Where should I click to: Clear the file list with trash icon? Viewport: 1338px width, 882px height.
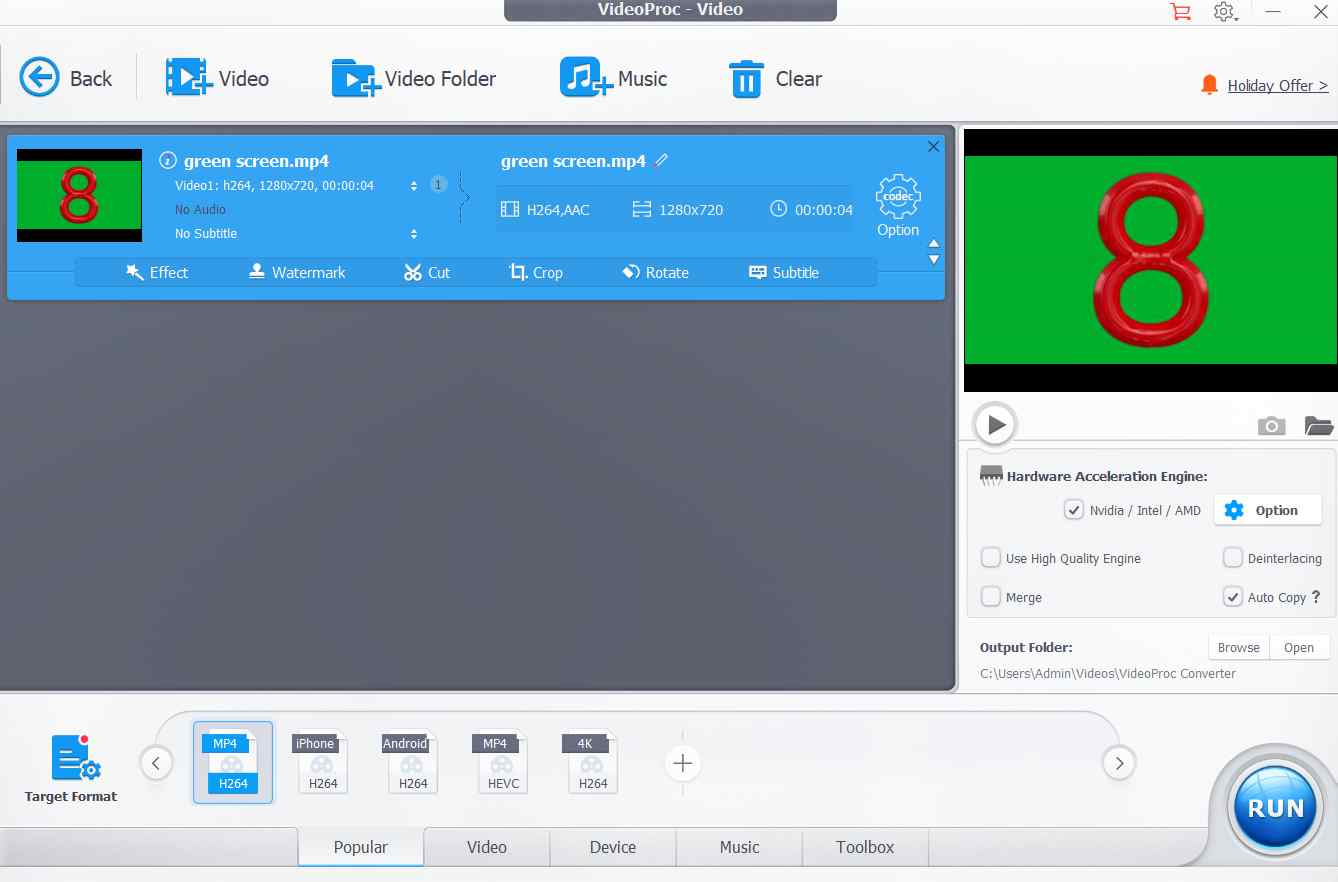click(x=776, y=78)
